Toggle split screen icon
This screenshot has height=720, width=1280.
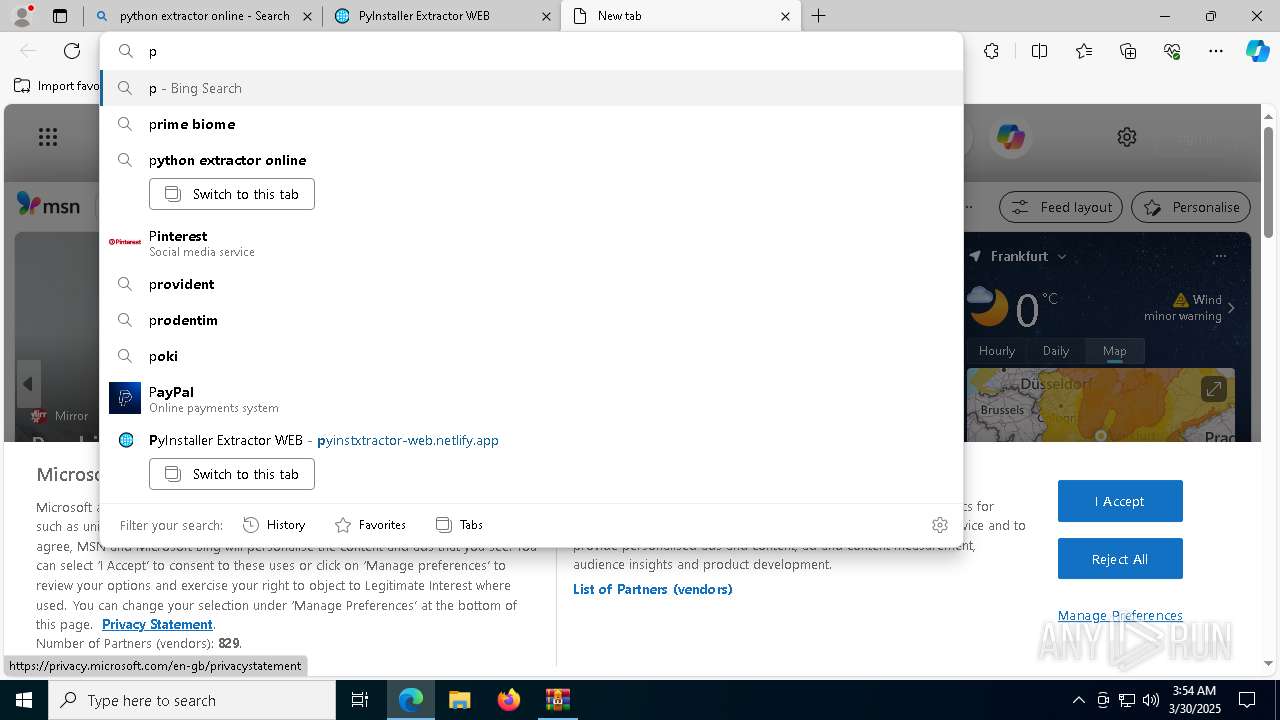point(1039,51)
